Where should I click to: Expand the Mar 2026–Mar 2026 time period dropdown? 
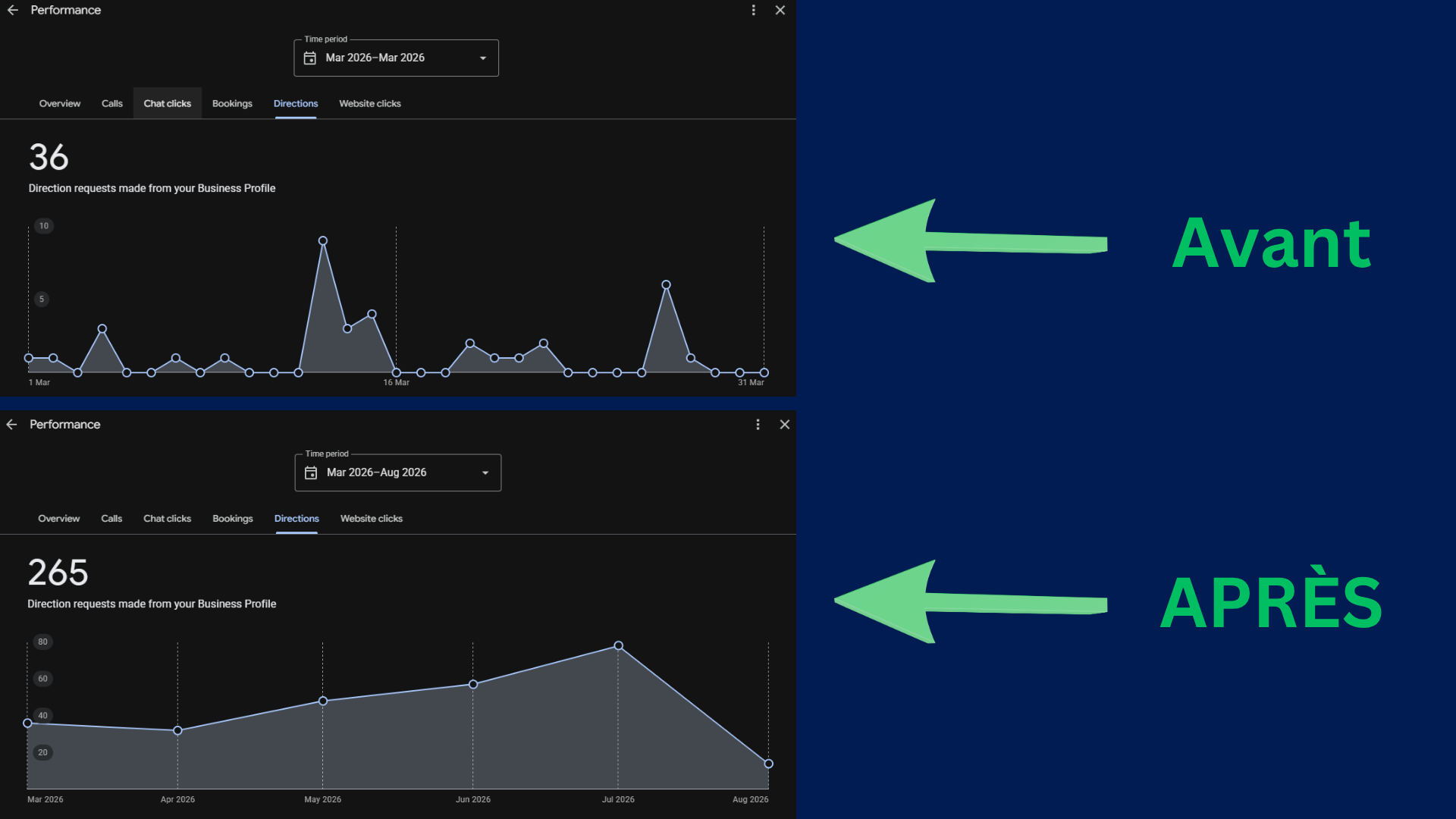tap(483, 58)
